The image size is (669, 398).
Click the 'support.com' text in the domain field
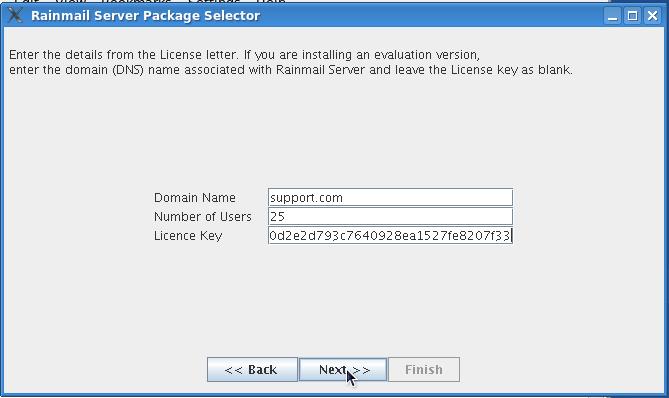[x=306, y=198]
